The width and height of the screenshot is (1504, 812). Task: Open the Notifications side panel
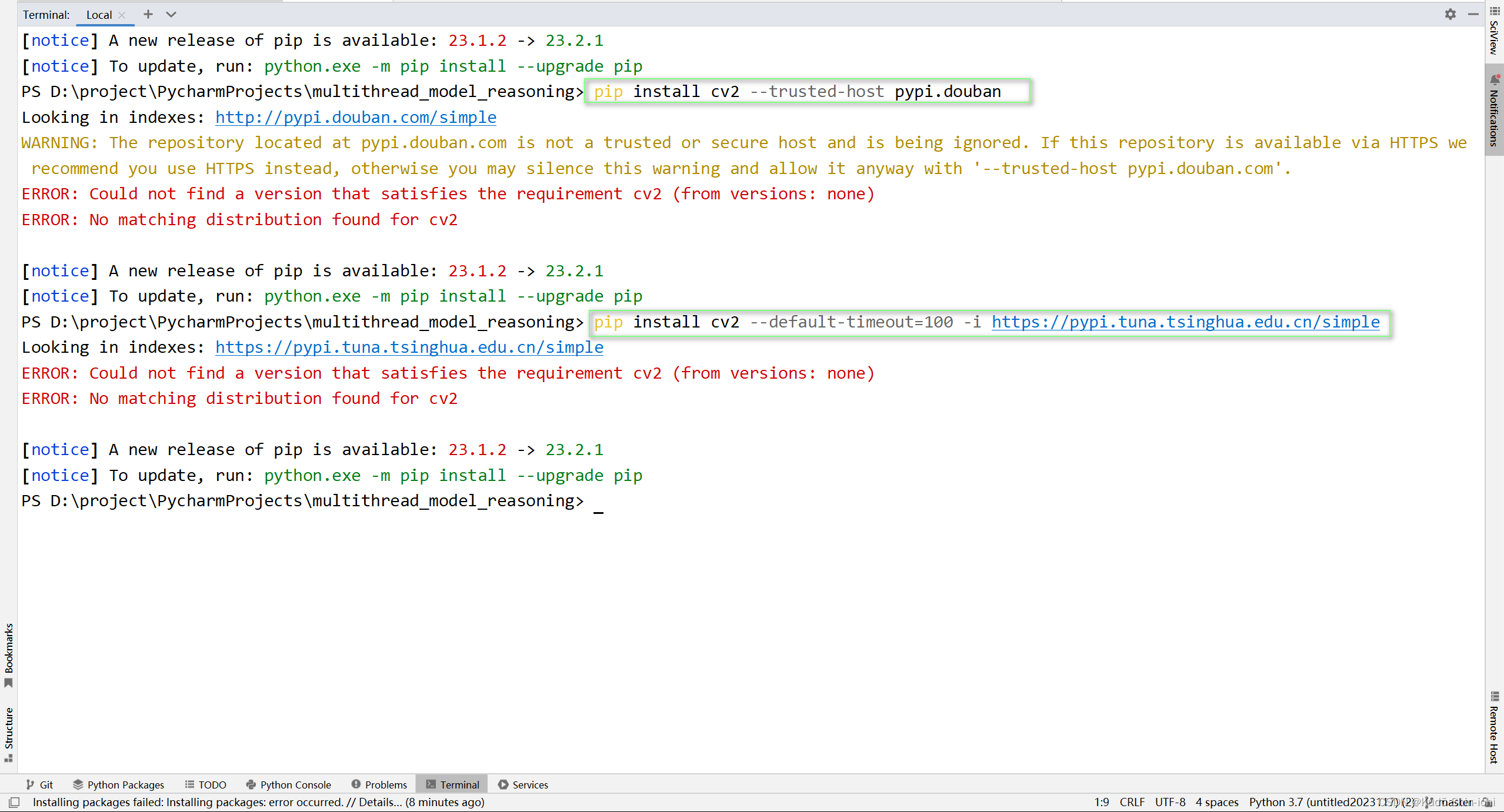(x=1494, y=111)
